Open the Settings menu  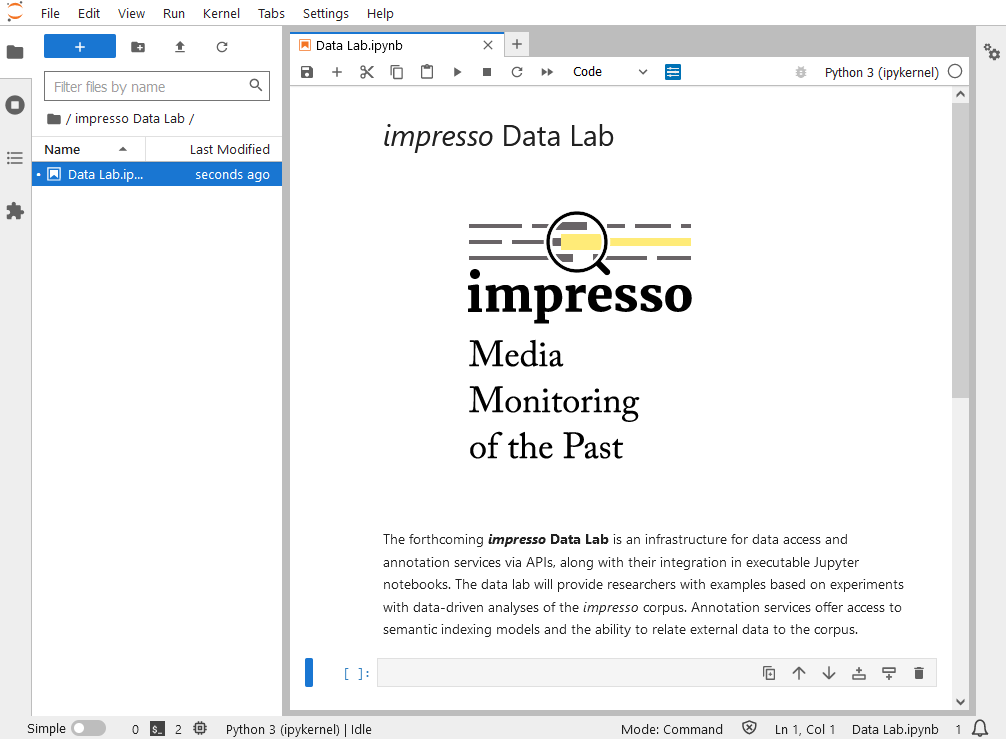[x=325, y=13]
